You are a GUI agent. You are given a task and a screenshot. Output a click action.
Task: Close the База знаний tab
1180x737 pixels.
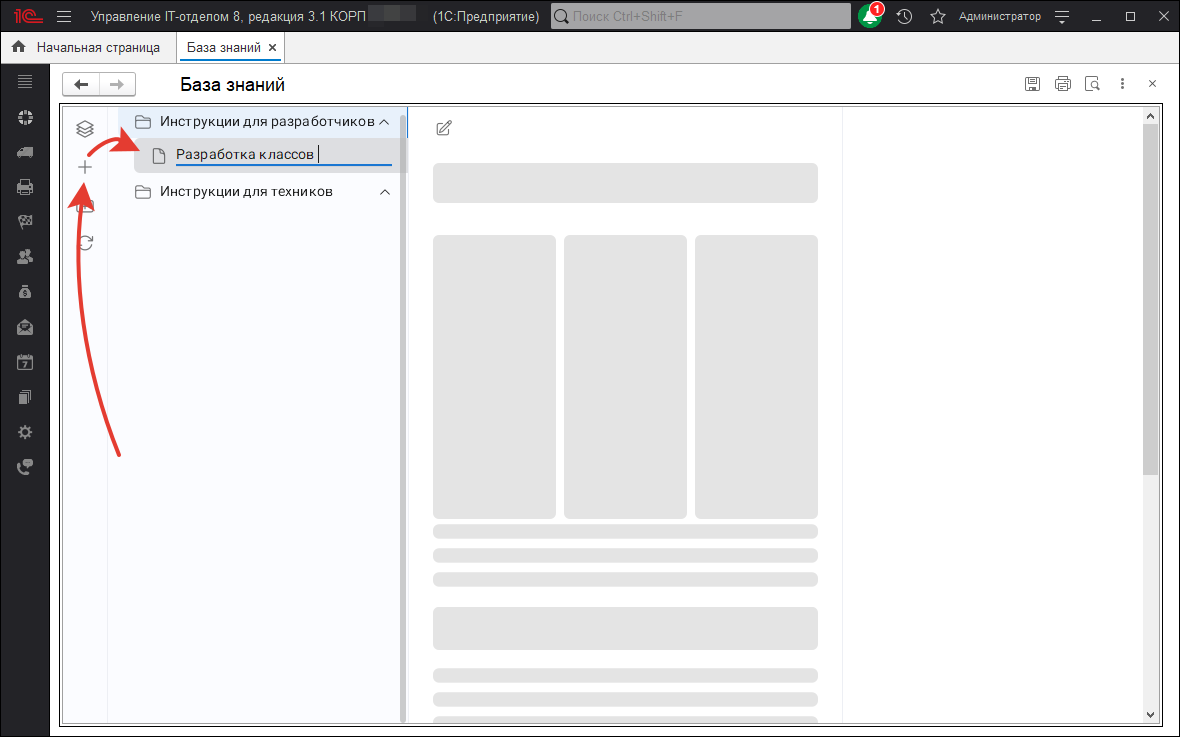coord(273,47)
